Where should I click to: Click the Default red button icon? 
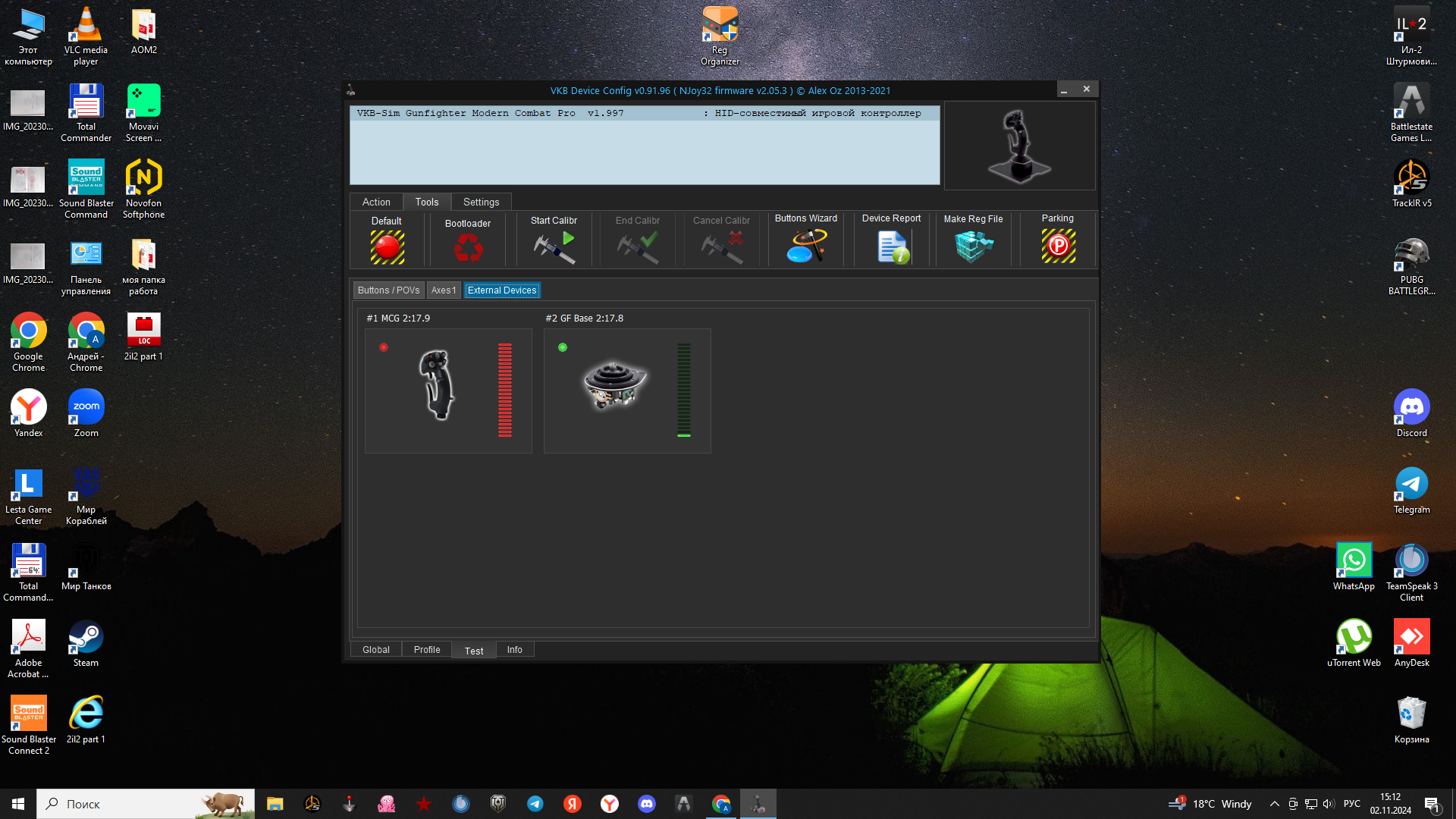click(x=387, y=247)
